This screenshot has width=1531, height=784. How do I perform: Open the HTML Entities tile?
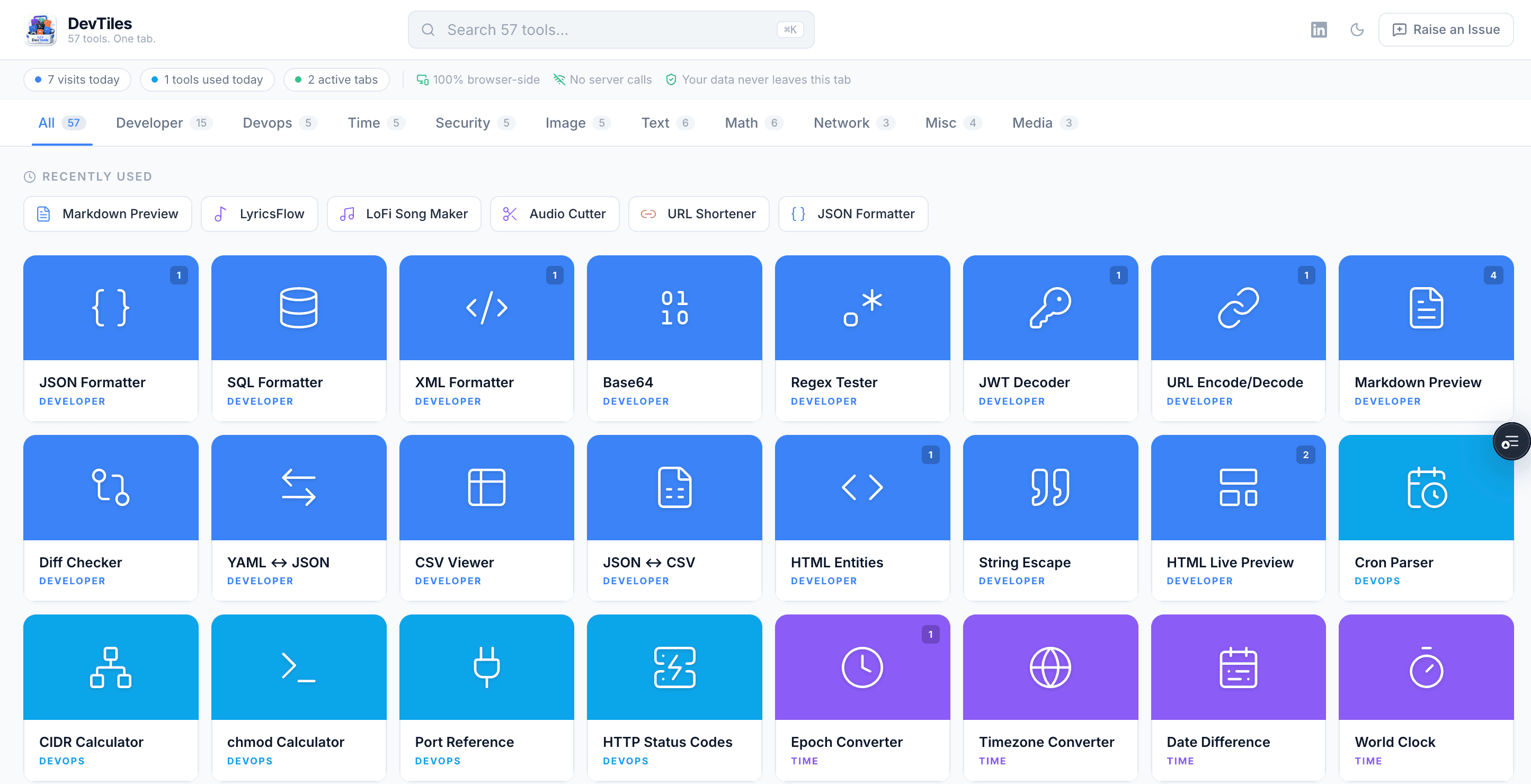click(x=862, y=518)
